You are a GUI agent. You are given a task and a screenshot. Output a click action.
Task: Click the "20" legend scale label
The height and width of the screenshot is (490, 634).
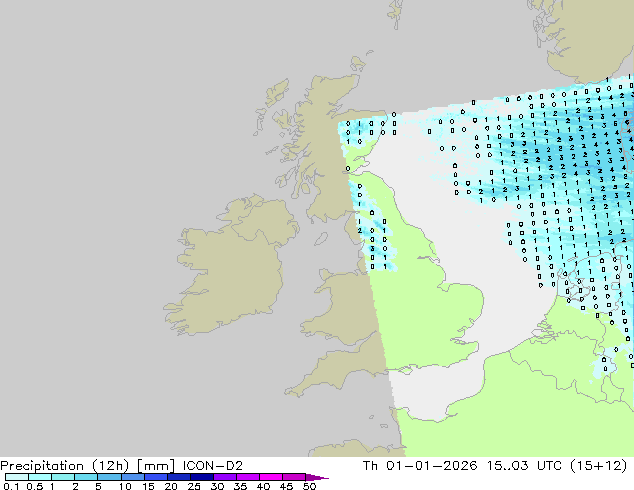[x=171, y=486]
